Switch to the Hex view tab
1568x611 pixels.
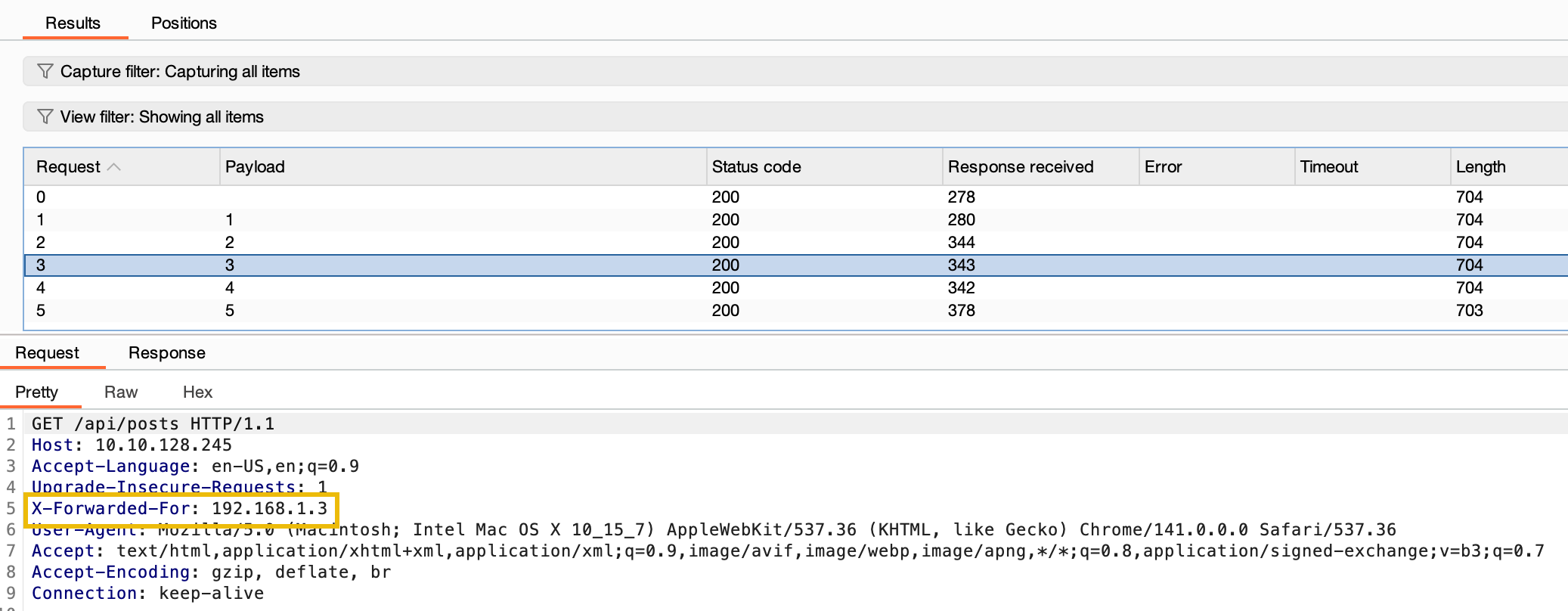[x=197, y=392]
